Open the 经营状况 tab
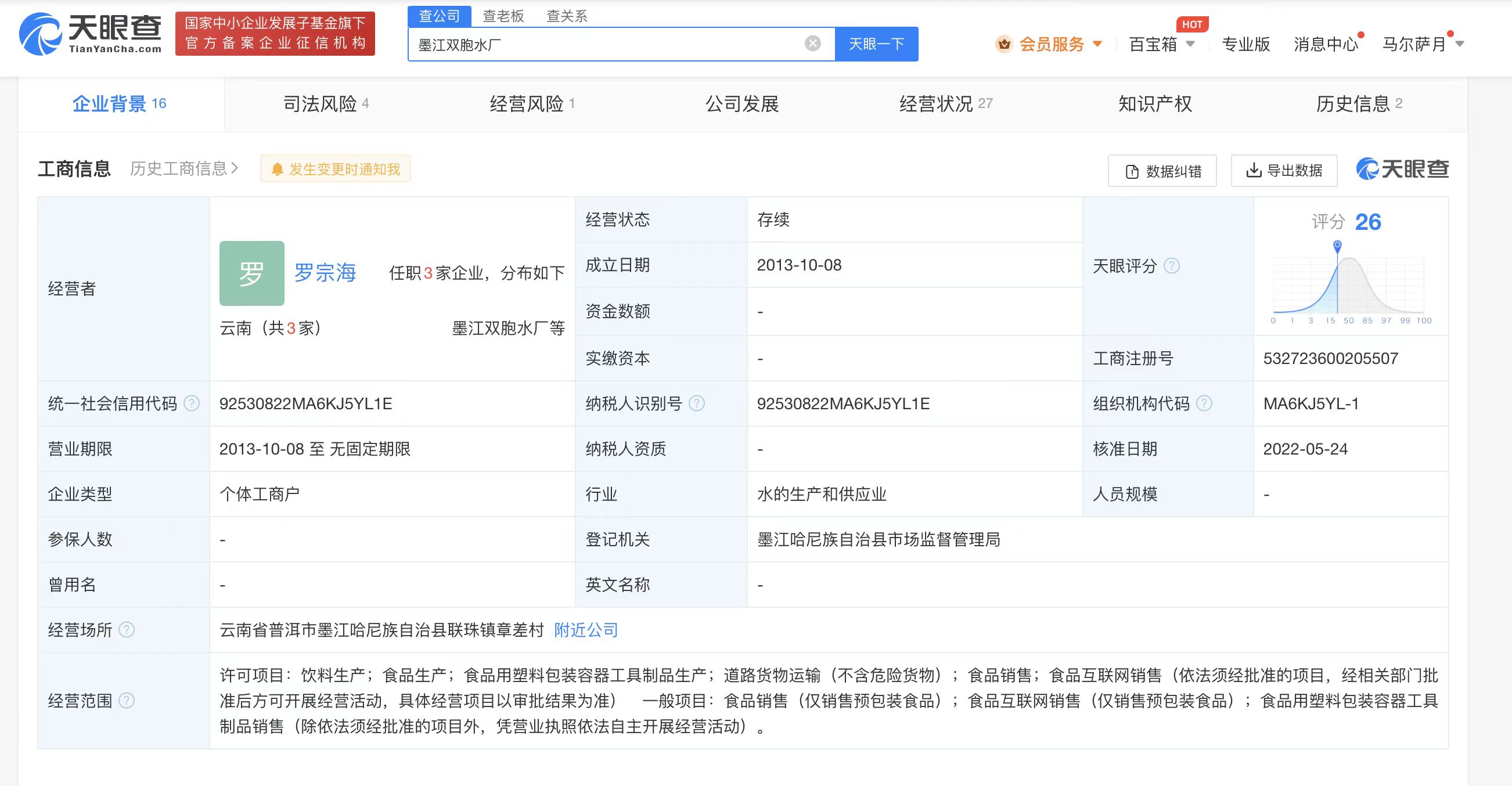Viewport: 1512px width, 786px height. coord(946,104)
